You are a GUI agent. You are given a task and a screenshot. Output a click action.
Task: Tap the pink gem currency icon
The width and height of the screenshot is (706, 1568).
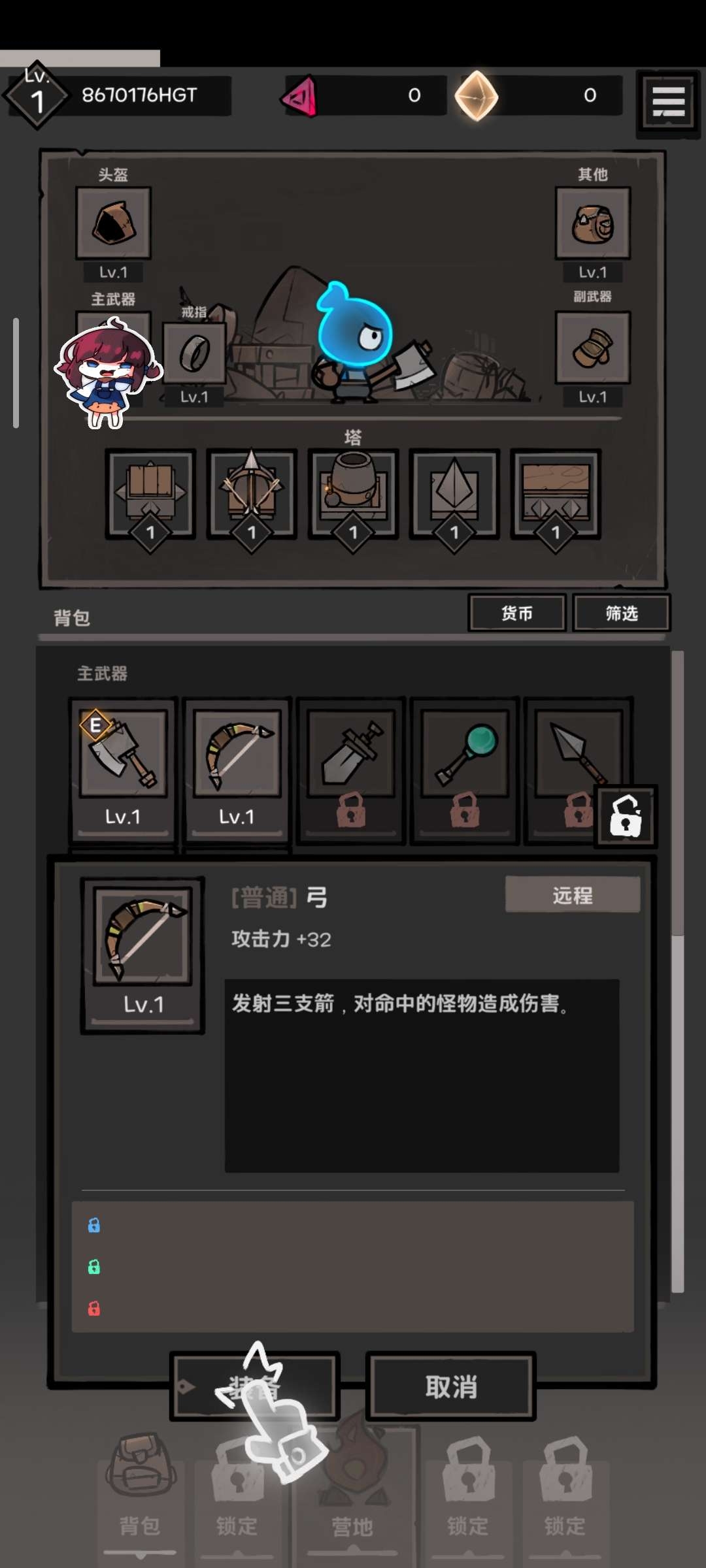[x=300, y=97]
